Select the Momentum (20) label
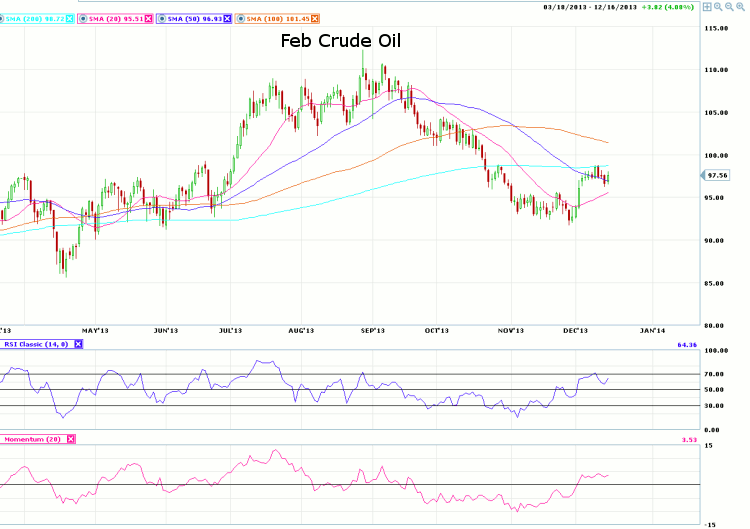This screenshot has height=529, width=750. 32,439
